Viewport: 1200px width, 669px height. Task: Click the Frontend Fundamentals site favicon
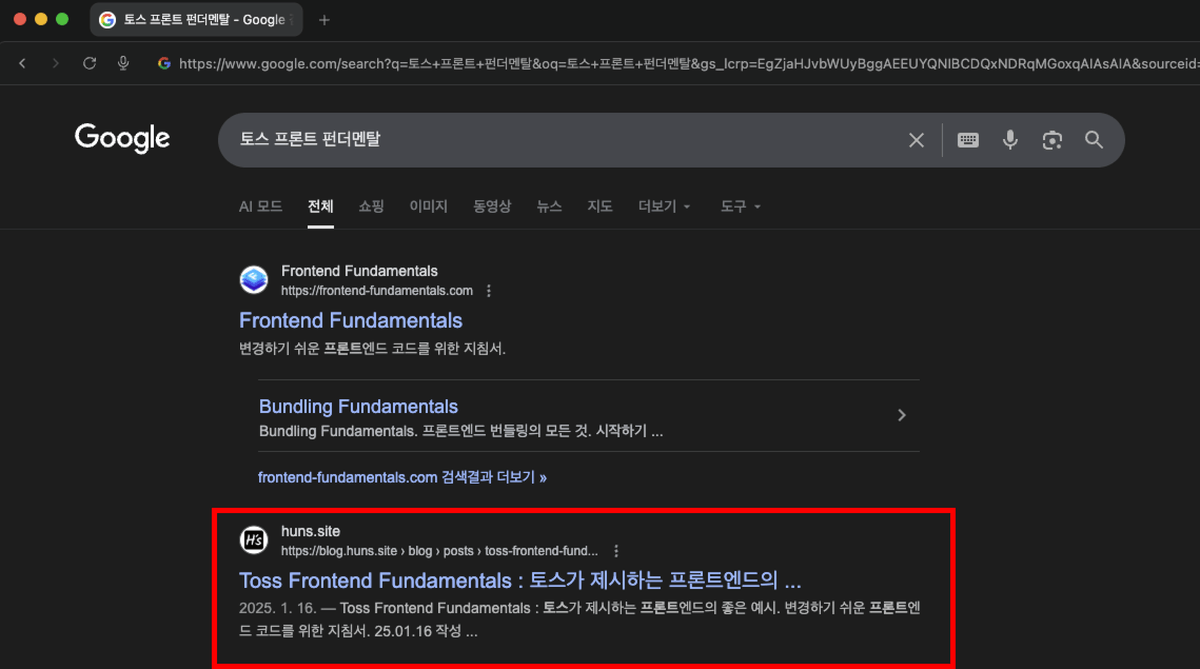coord(253,279)
